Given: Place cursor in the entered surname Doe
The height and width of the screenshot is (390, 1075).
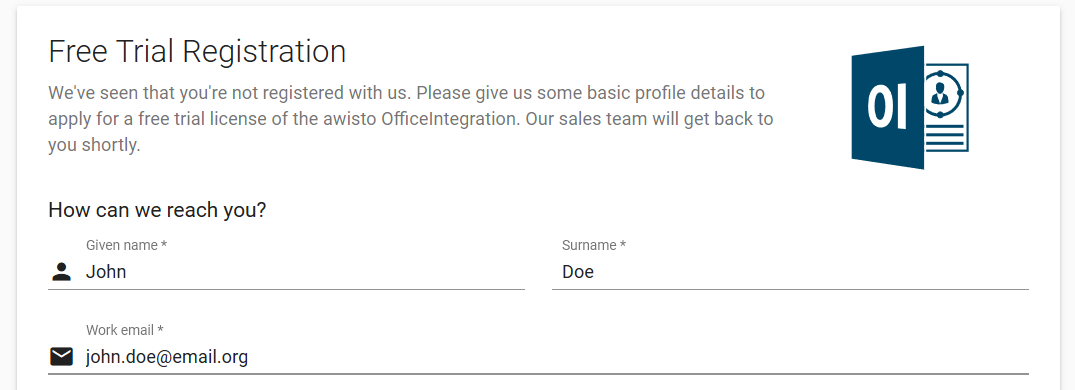Looking at the screenshot, I should point(578,272).
